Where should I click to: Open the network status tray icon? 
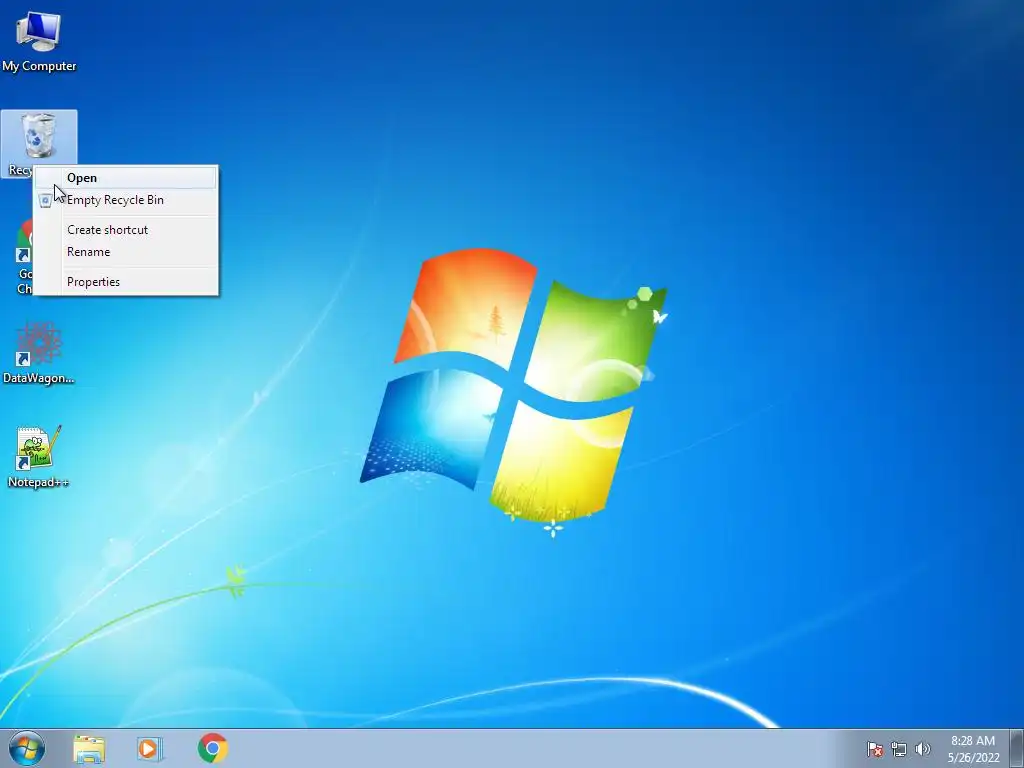click(x=899, y=749)
